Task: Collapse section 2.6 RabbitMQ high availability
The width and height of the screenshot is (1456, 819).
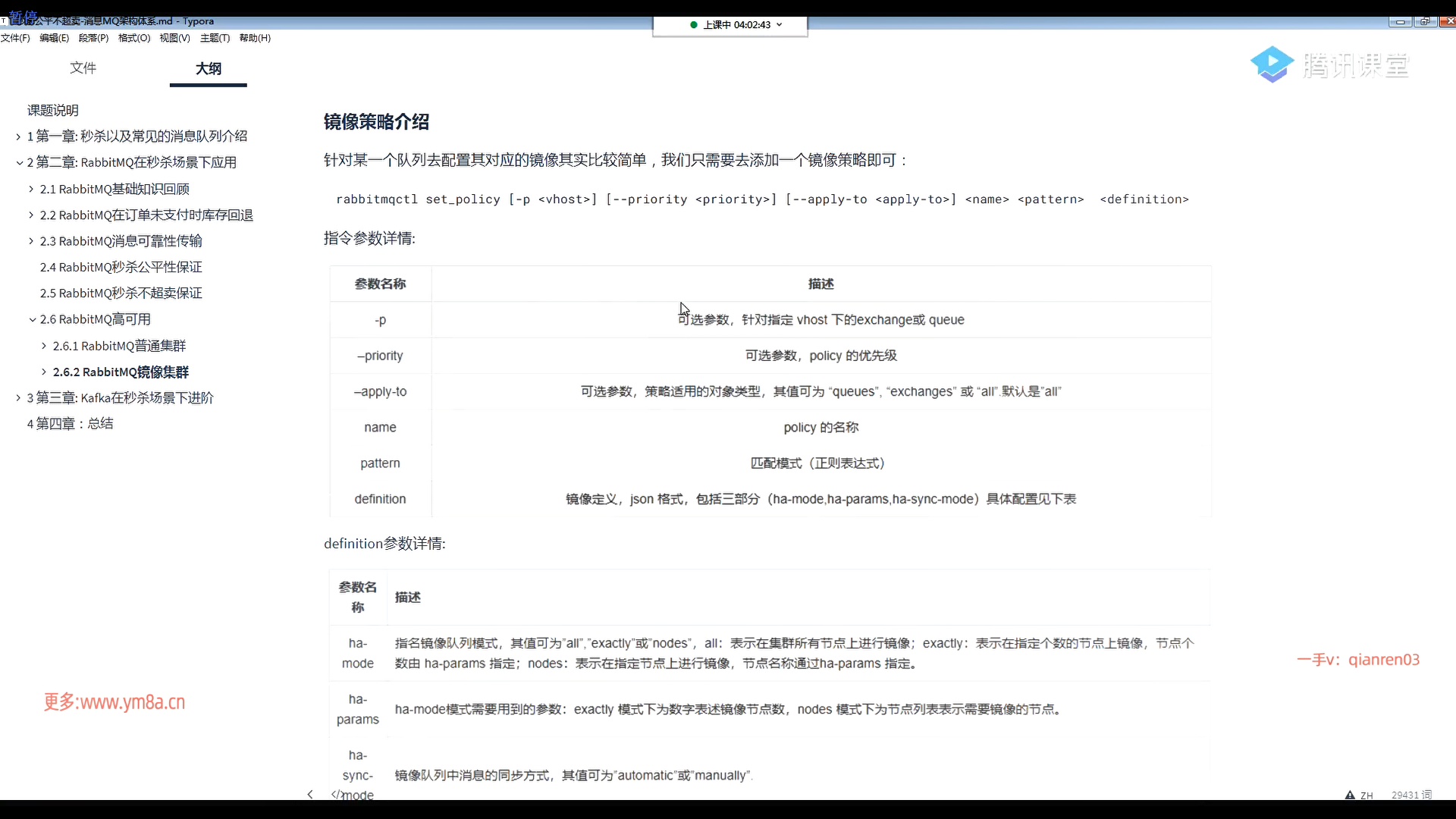Action: coord(32,320)
